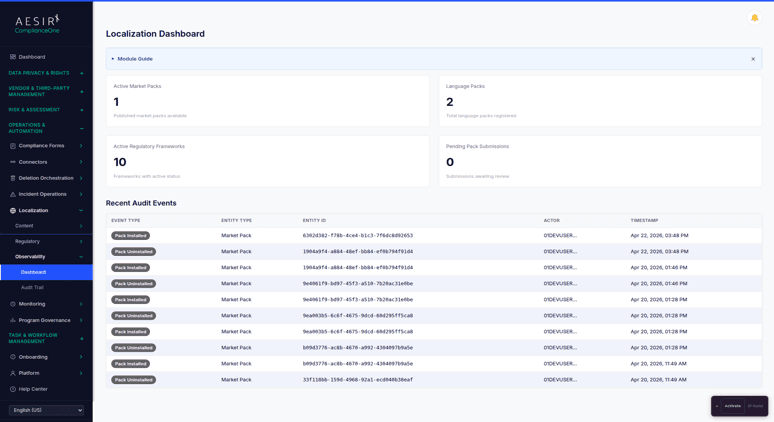Viewport: 774px width, 422px height.
Task: Click the Module Guide link text
Action: pyautogui.click(x=135, y=59)
